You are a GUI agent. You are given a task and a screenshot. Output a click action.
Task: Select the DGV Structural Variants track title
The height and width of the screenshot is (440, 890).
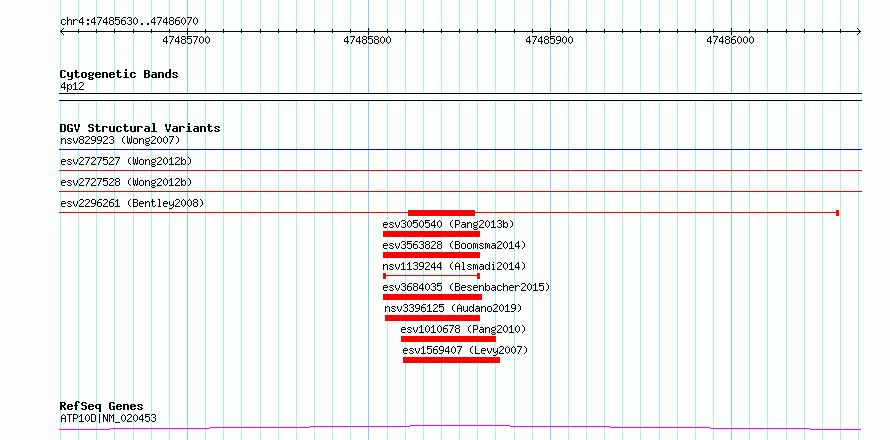pos(140,128)
